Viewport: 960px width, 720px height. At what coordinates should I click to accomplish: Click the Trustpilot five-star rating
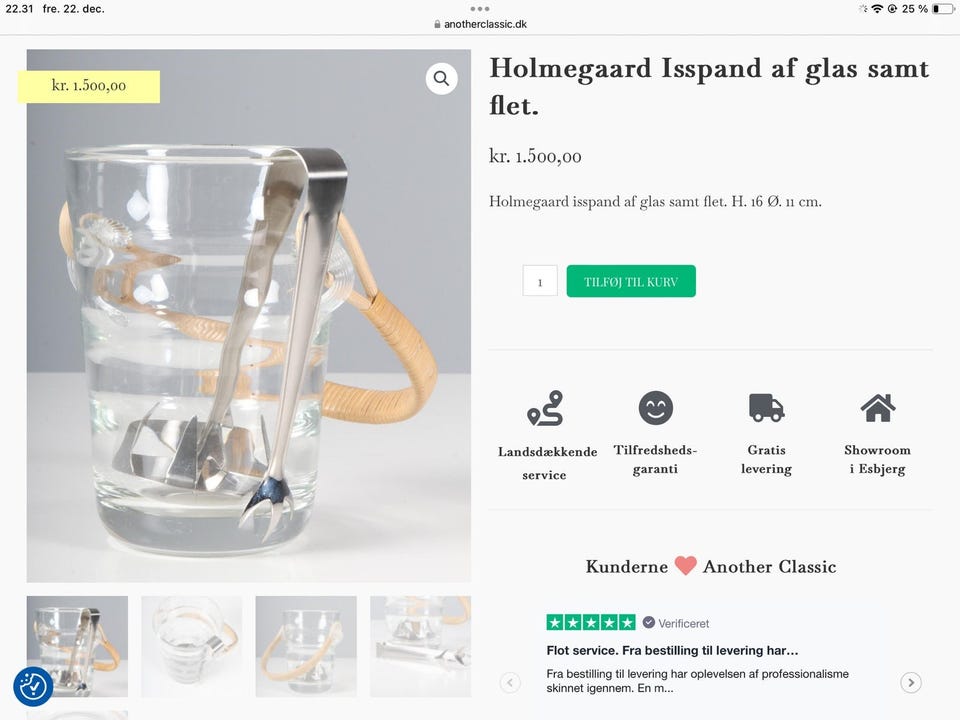pyautogui.click(x=592, y=621)
